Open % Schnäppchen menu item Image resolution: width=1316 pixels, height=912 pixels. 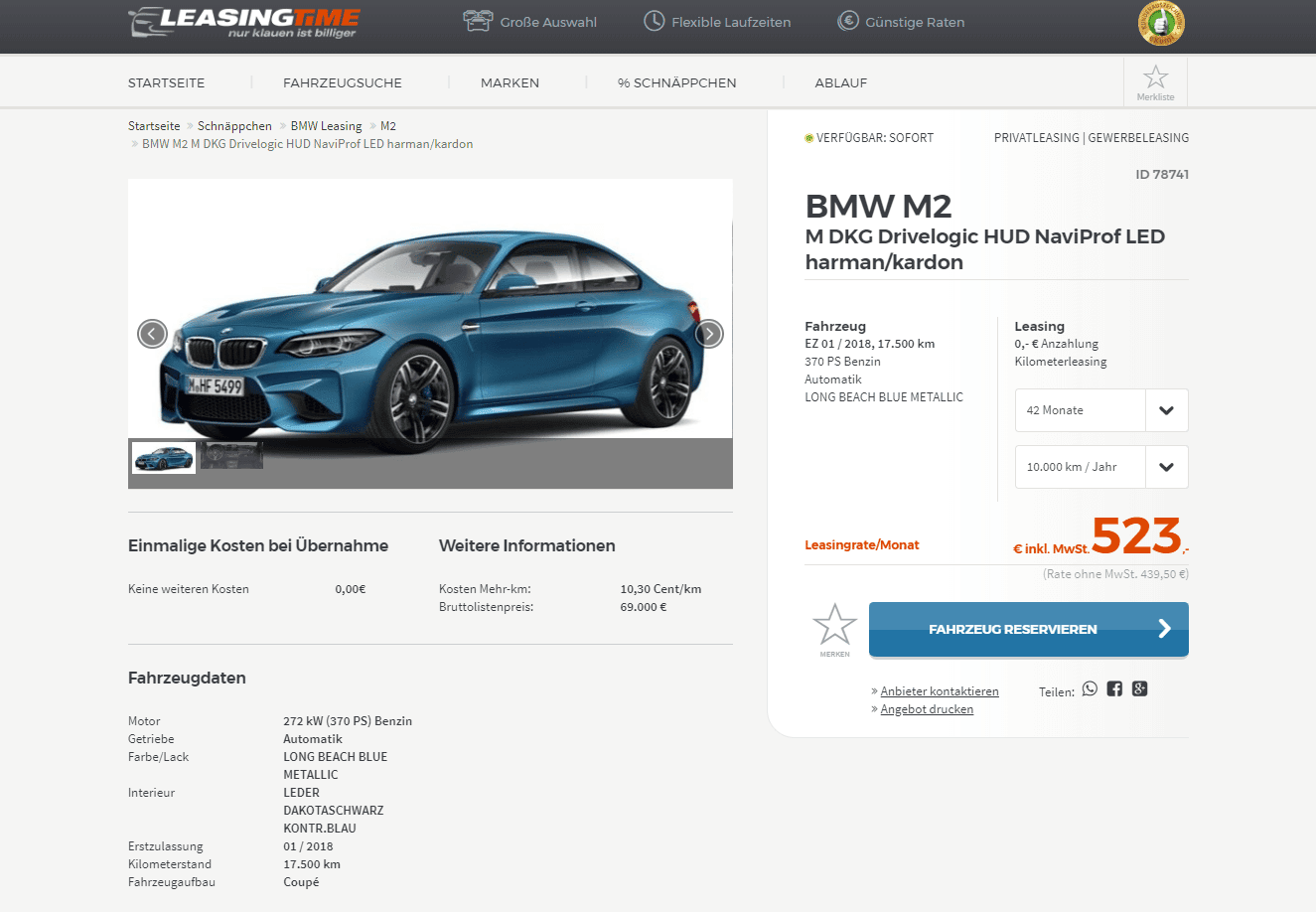[x=677, y=82]
